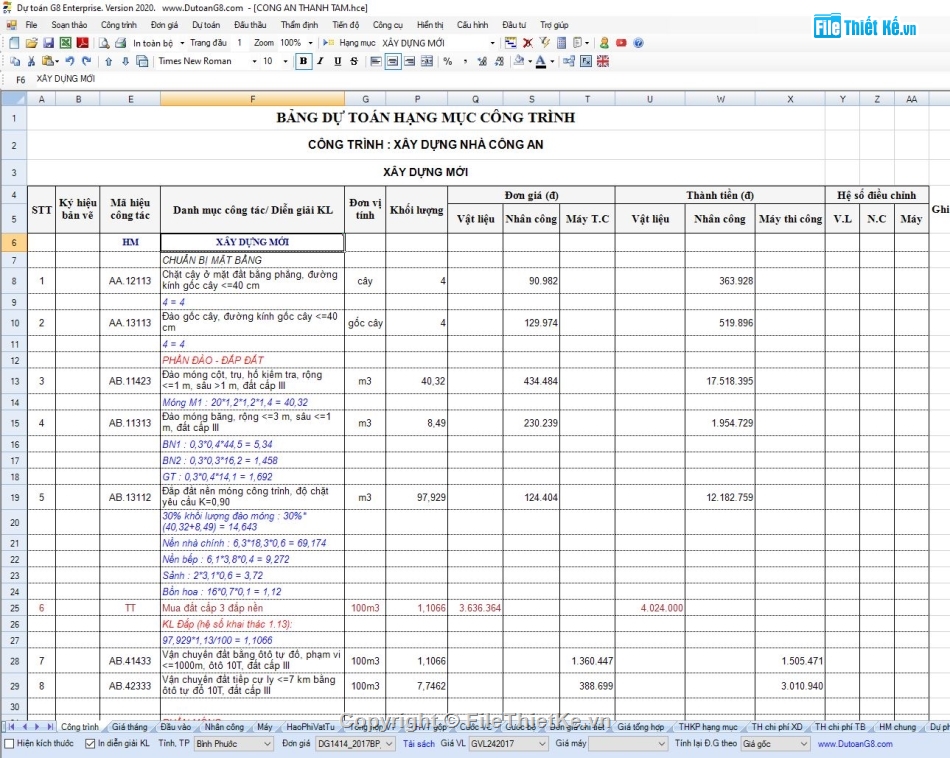Open the Soạn thảo menu

[69, 25]
